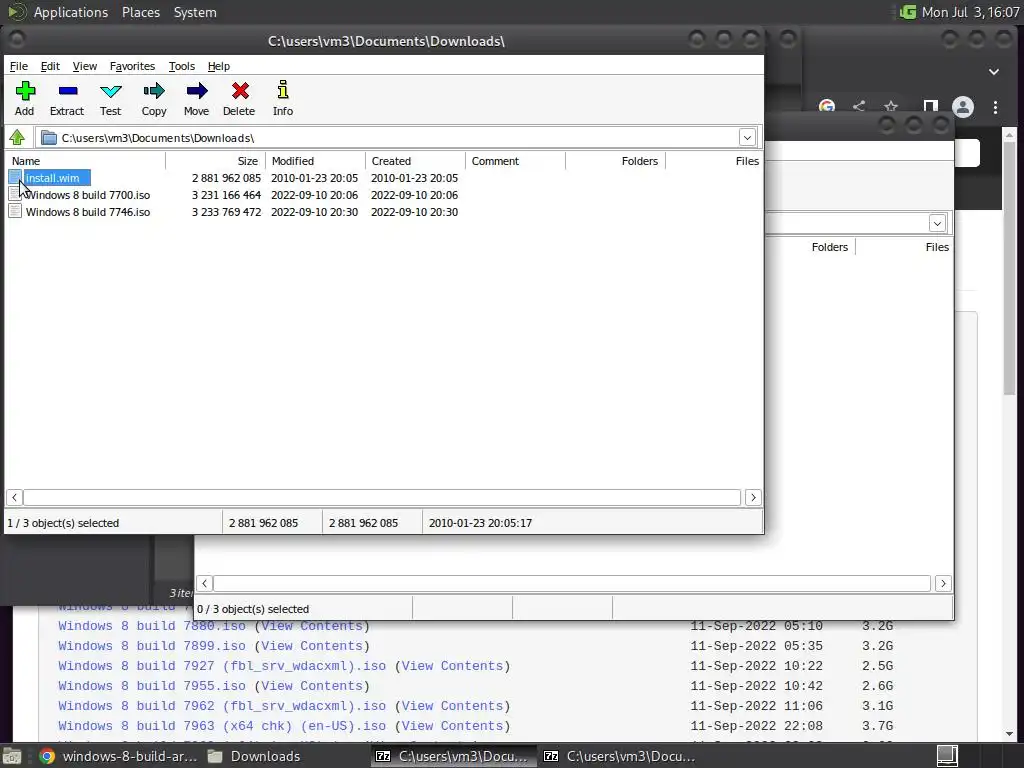Sort by the Created column header

(415, 161)
